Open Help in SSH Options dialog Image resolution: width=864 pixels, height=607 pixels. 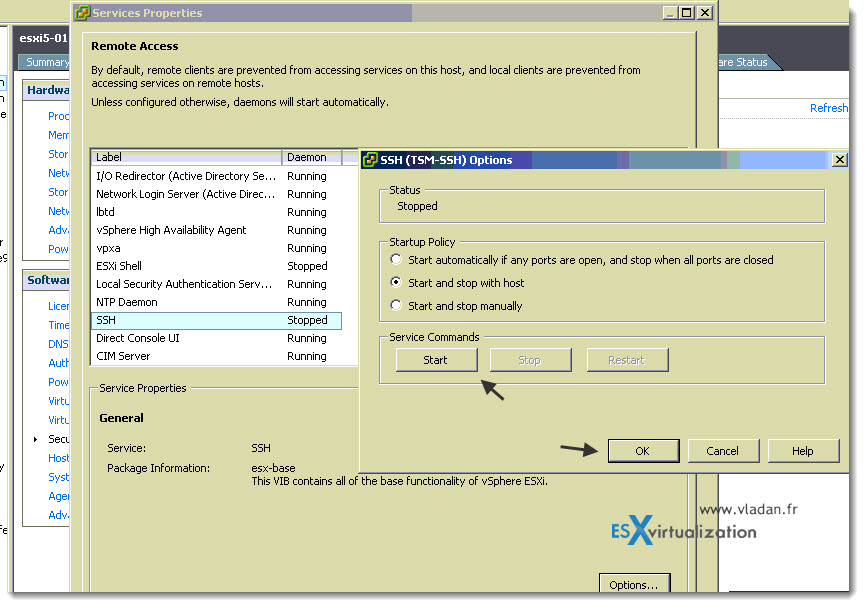pos(803,451)
